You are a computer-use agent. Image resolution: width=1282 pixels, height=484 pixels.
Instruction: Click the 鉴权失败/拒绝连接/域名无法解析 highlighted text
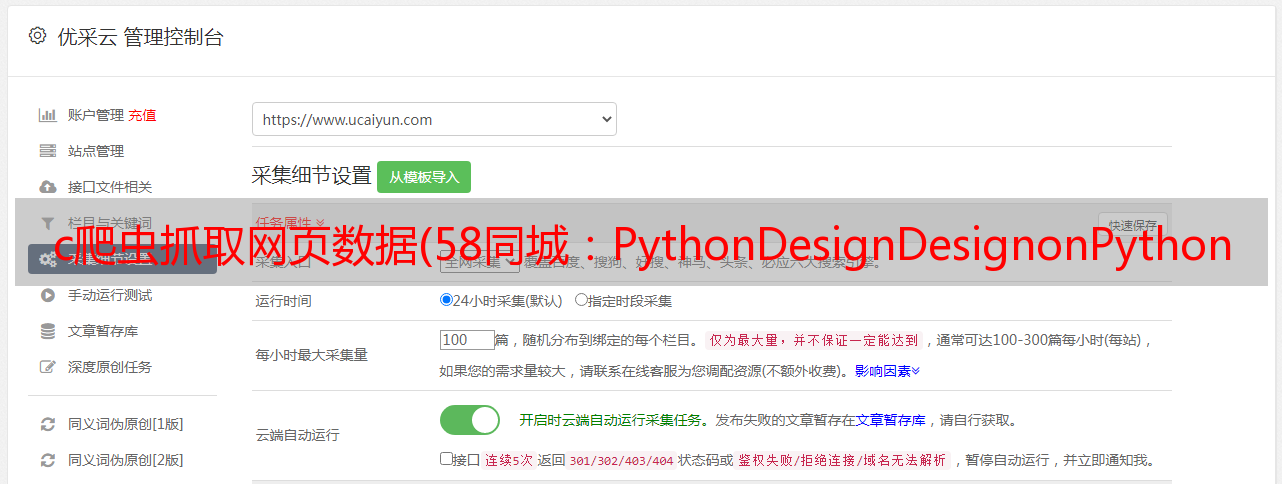click(842, 460)
